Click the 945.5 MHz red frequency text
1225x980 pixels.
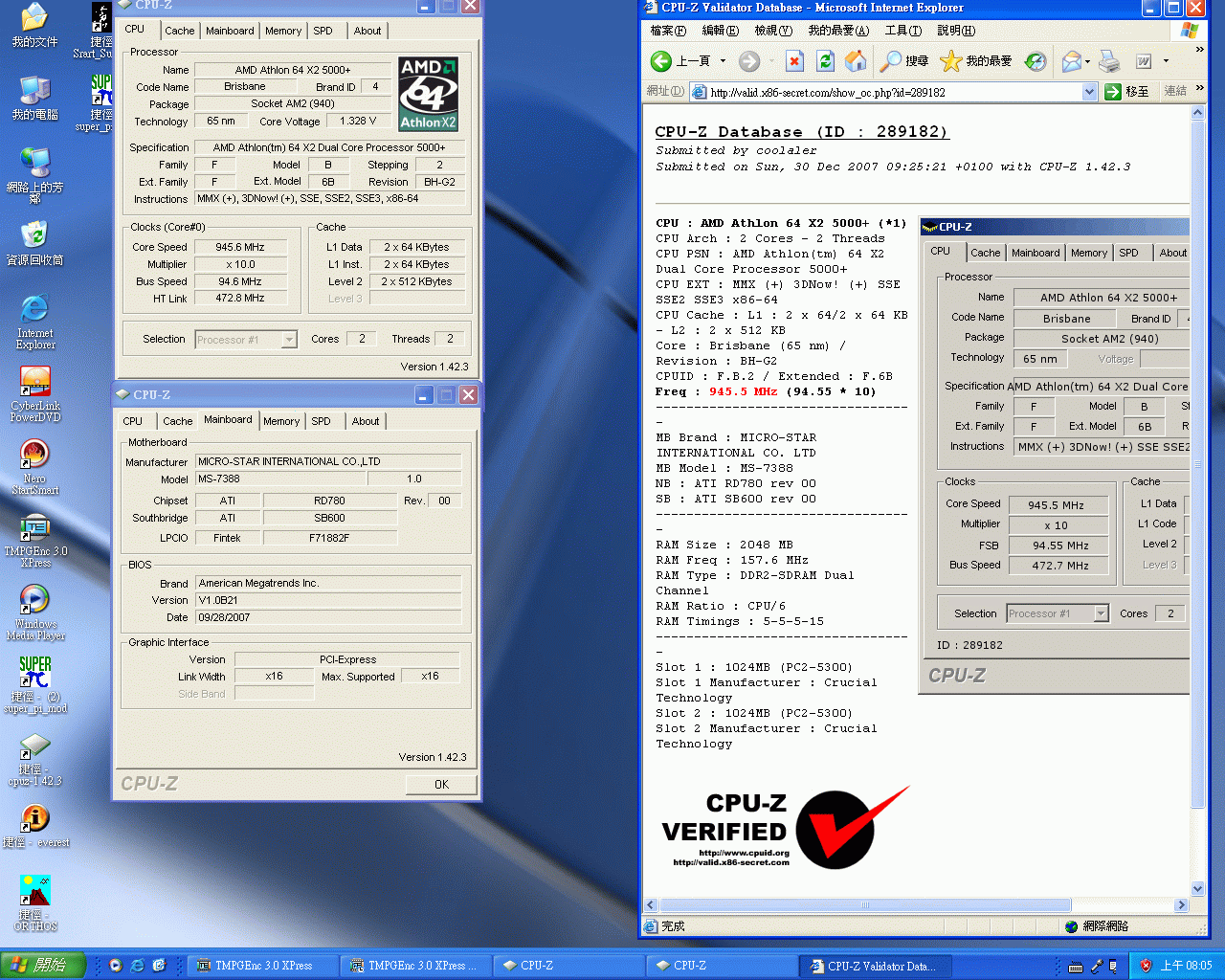click(x=743, y=391)
